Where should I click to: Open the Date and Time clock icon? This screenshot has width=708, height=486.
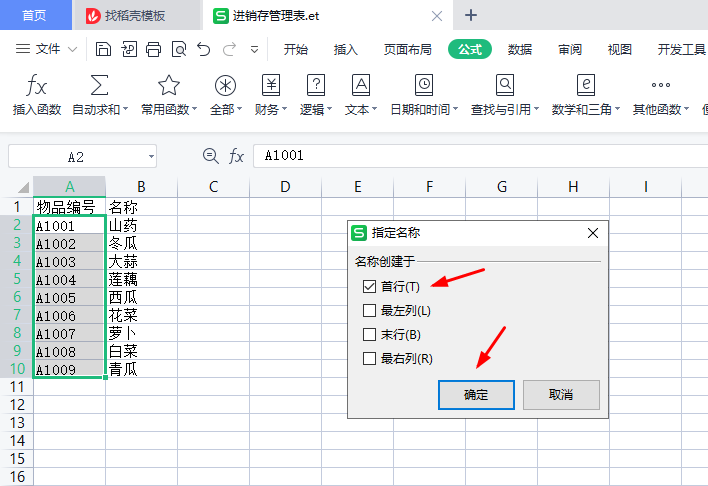(x=424, y=85)
